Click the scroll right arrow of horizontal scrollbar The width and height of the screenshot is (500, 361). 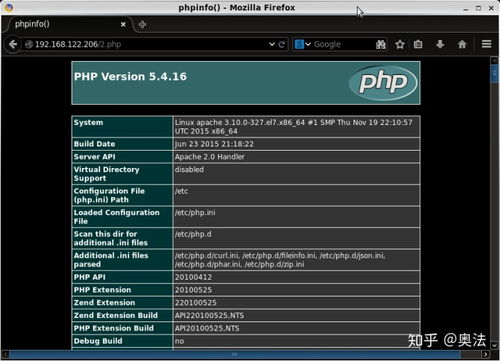tap(486, 354)
